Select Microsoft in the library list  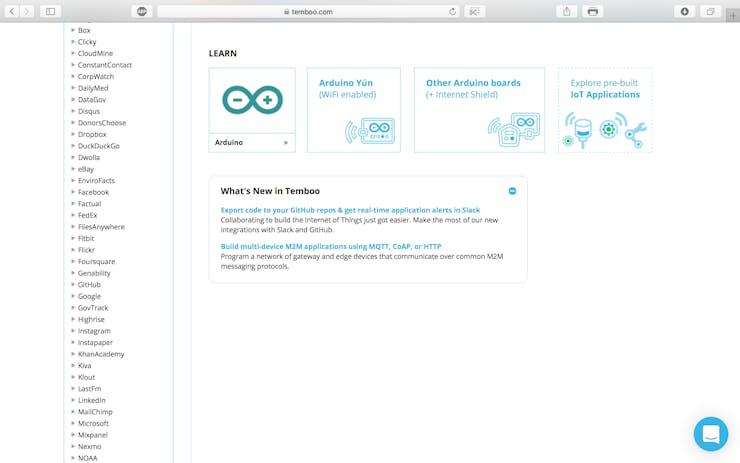[x=93, y=423]
